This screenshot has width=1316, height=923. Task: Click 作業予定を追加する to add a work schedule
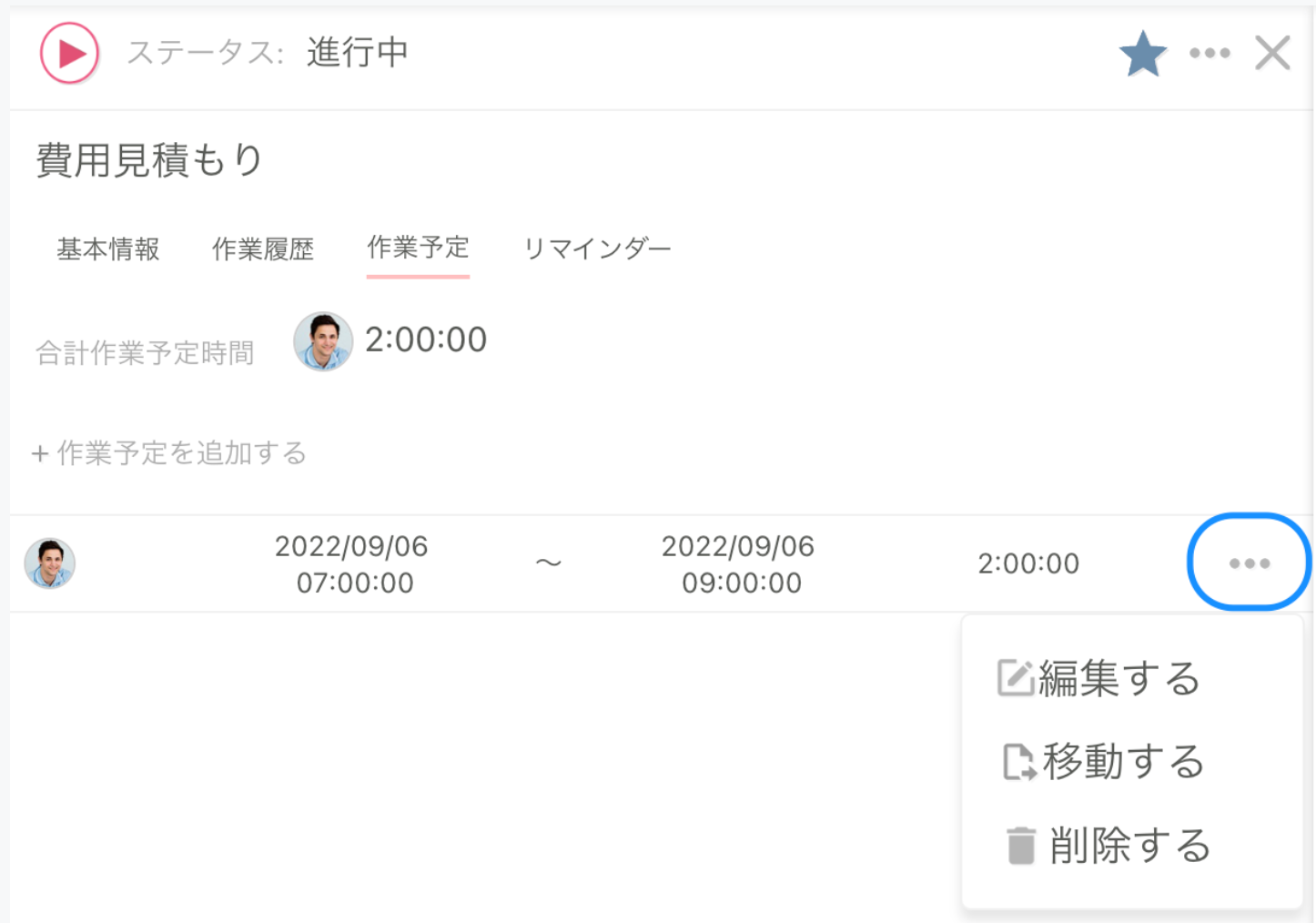click(x=179, y=452)
